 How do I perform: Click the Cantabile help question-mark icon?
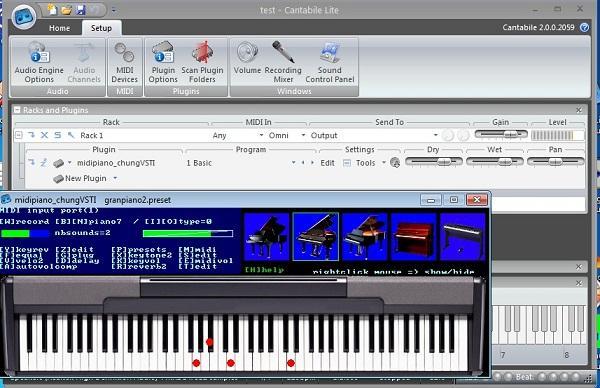pos(584,27)
